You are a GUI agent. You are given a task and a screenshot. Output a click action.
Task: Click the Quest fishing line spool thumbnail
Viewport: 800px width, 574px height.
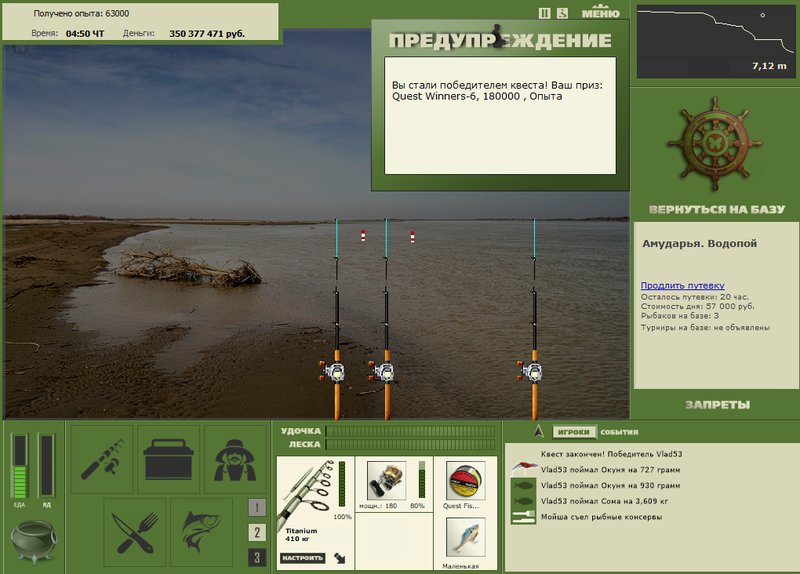465,481
